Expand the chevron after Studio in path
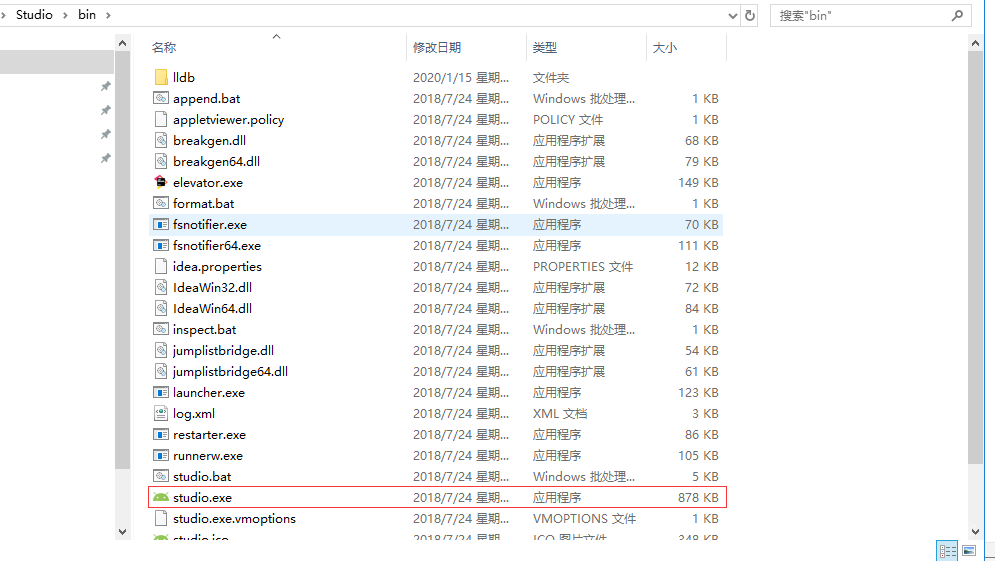The width and height of the screenshot is (995, 561). 65,15
